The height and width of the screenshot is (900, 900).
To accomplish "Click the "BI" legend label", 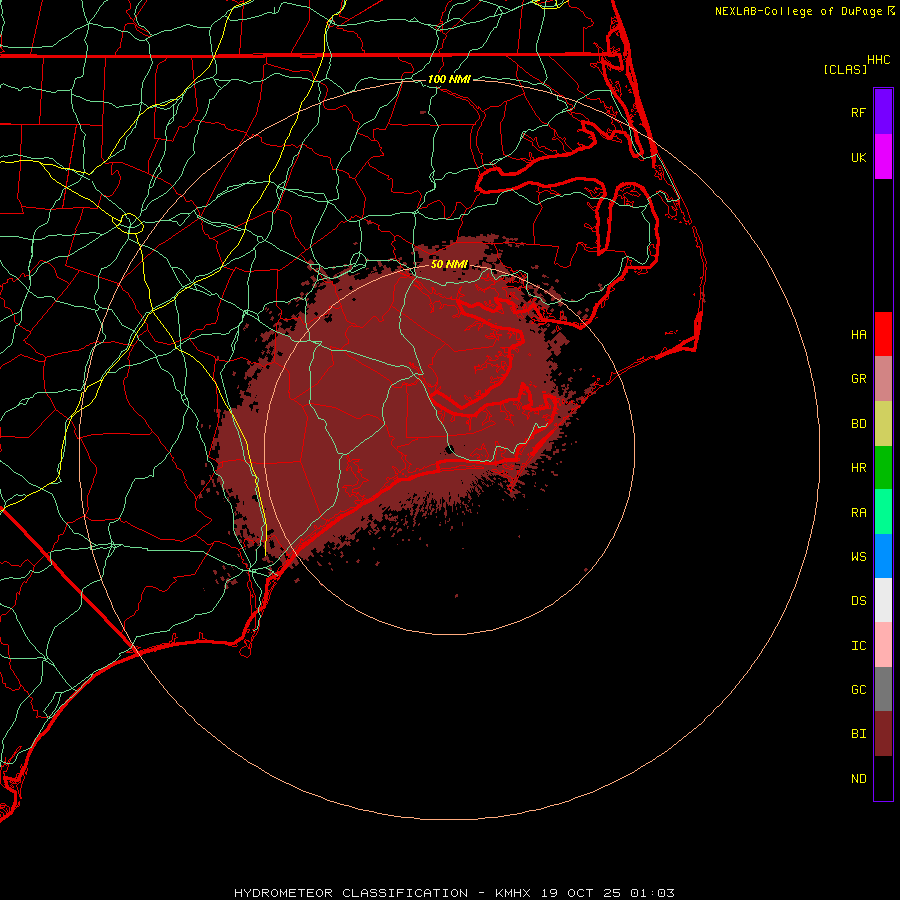I will pos(859,734).
